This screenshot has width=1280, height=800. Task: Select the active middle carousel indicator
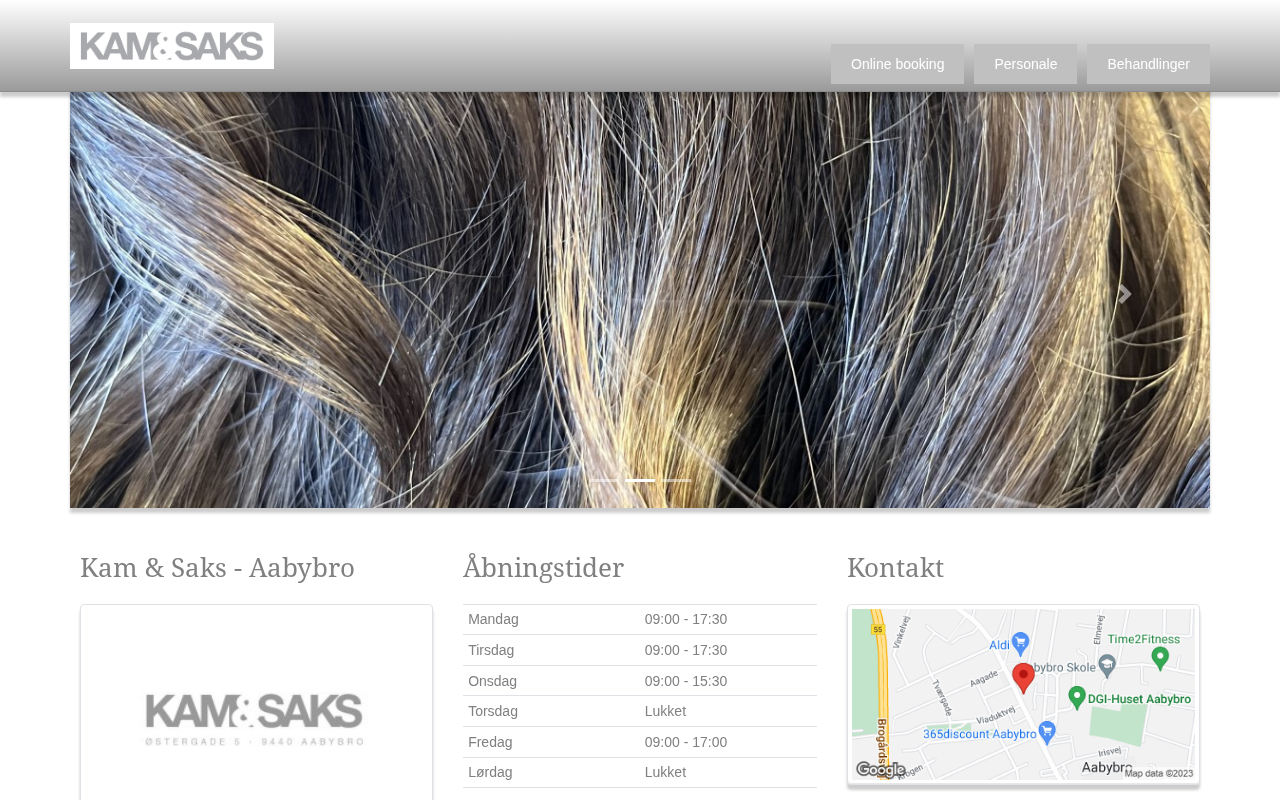(640, 481)
